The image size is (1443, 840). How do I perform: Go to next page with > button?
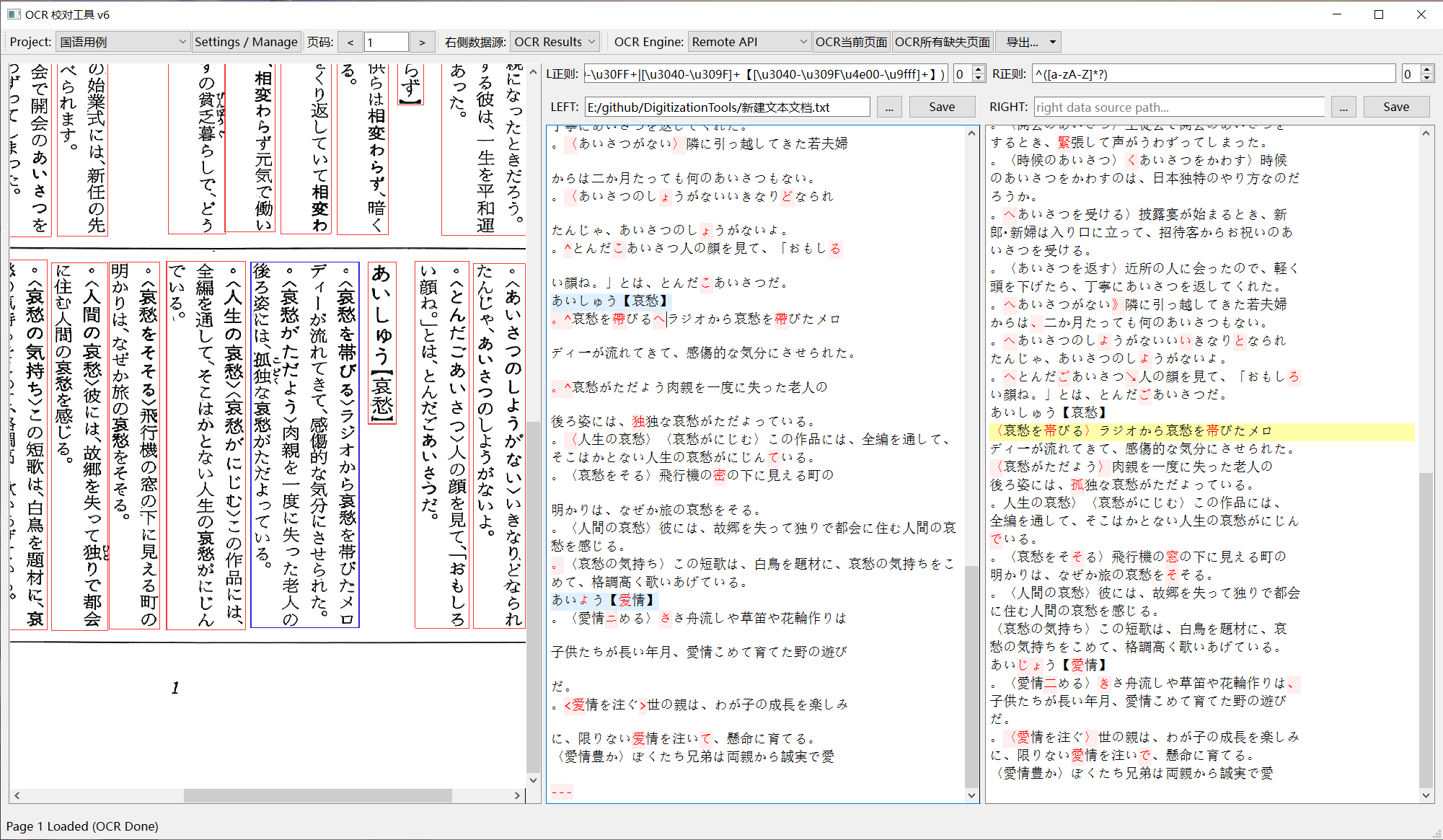pos(422,43)
